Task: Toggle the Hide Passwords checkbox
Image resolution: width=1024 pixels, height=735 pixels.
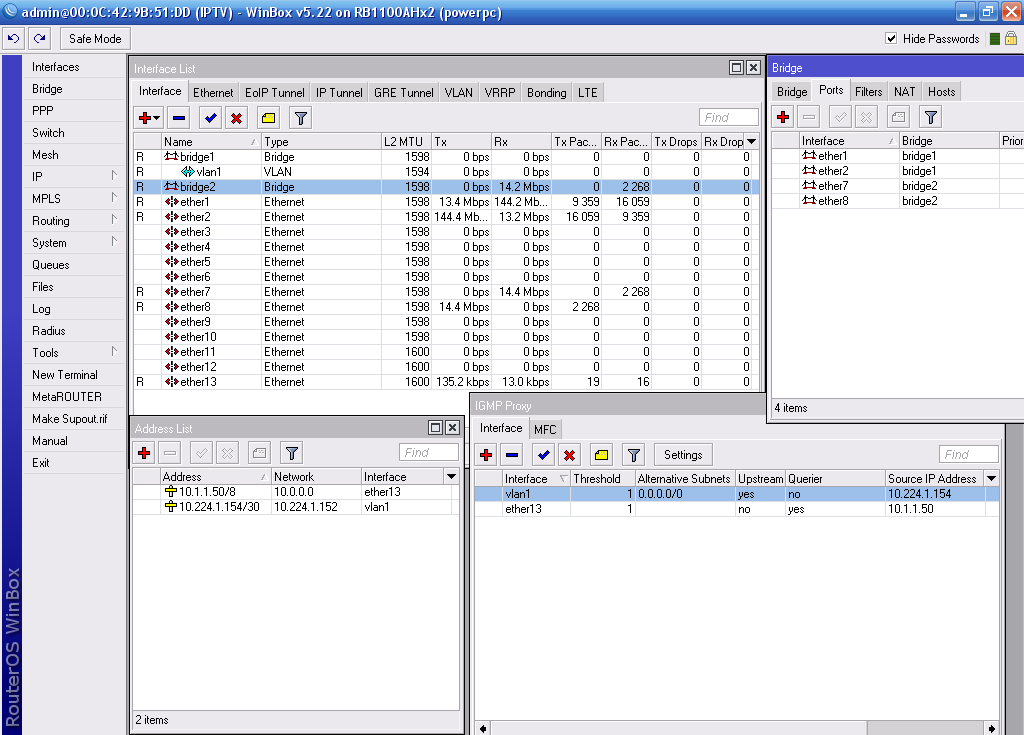Action: 891,39
